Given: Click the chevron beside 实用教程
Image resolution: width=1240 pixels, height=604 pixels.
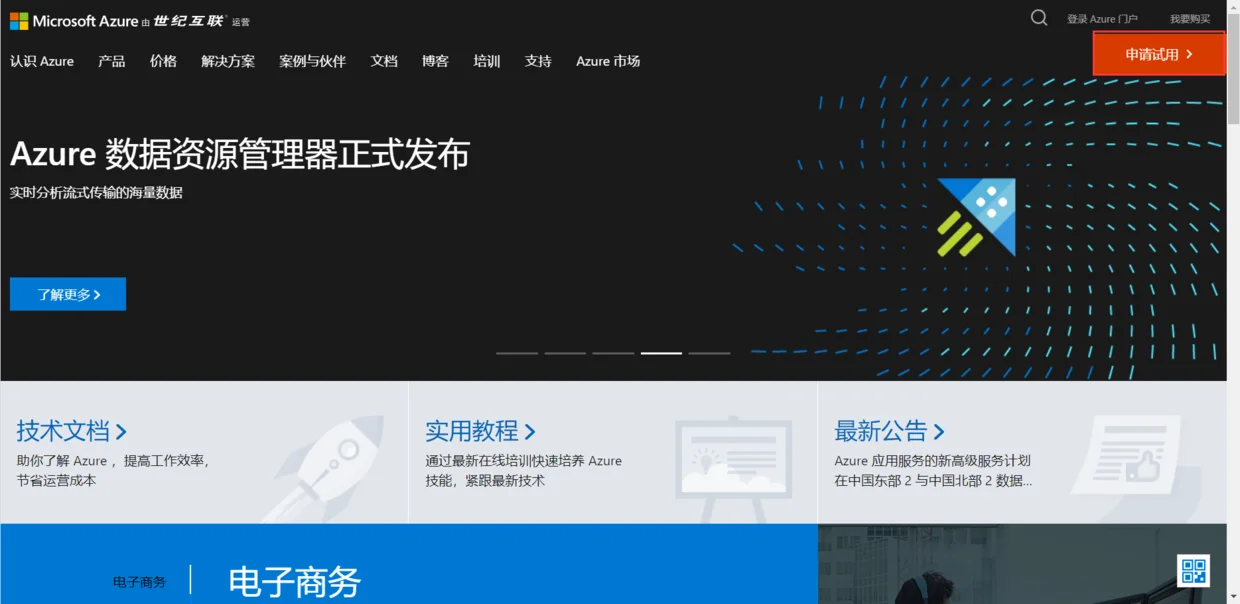Looking at the screenshot, I should [530, 432].
